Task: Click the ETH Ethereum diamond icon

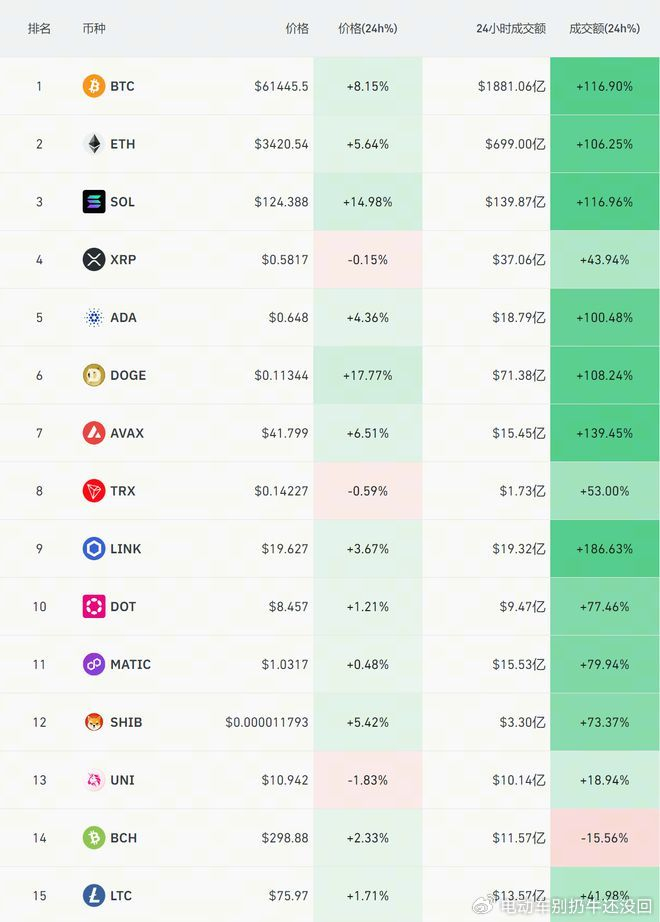Action: point(94,143)
